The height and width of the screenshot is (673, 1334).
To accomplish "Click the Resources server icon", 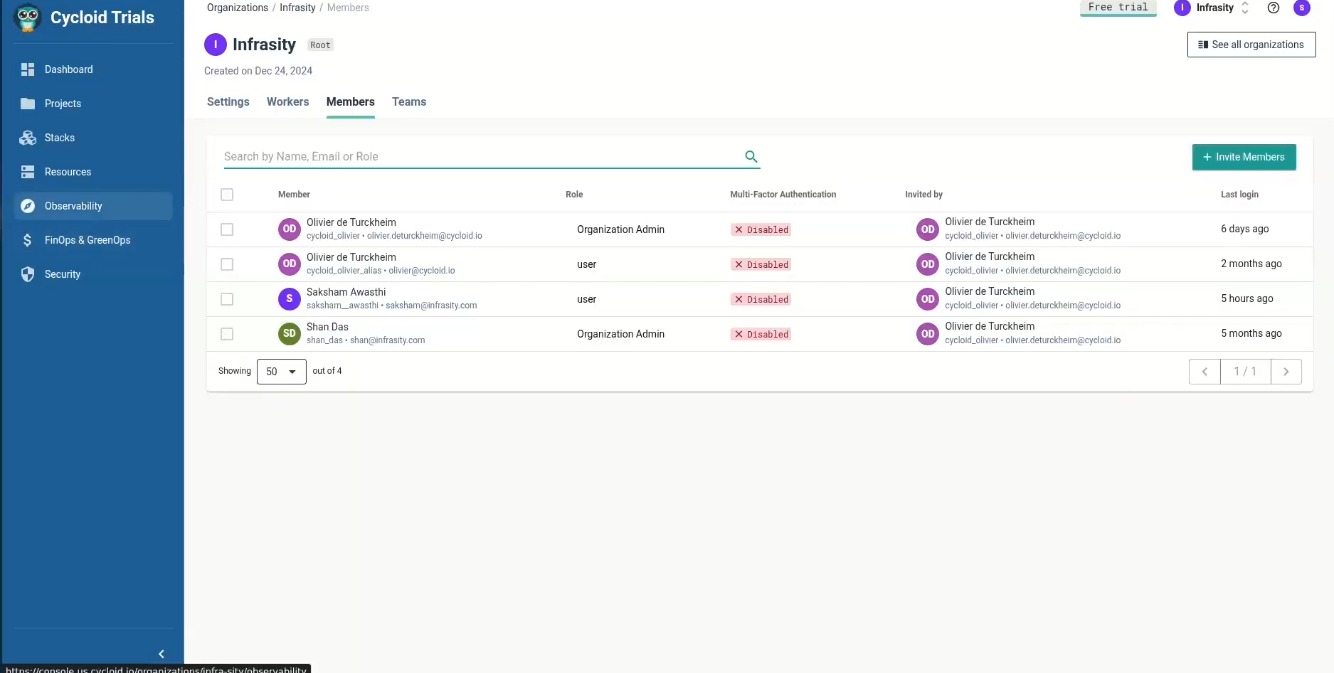I will coord(28,172).
